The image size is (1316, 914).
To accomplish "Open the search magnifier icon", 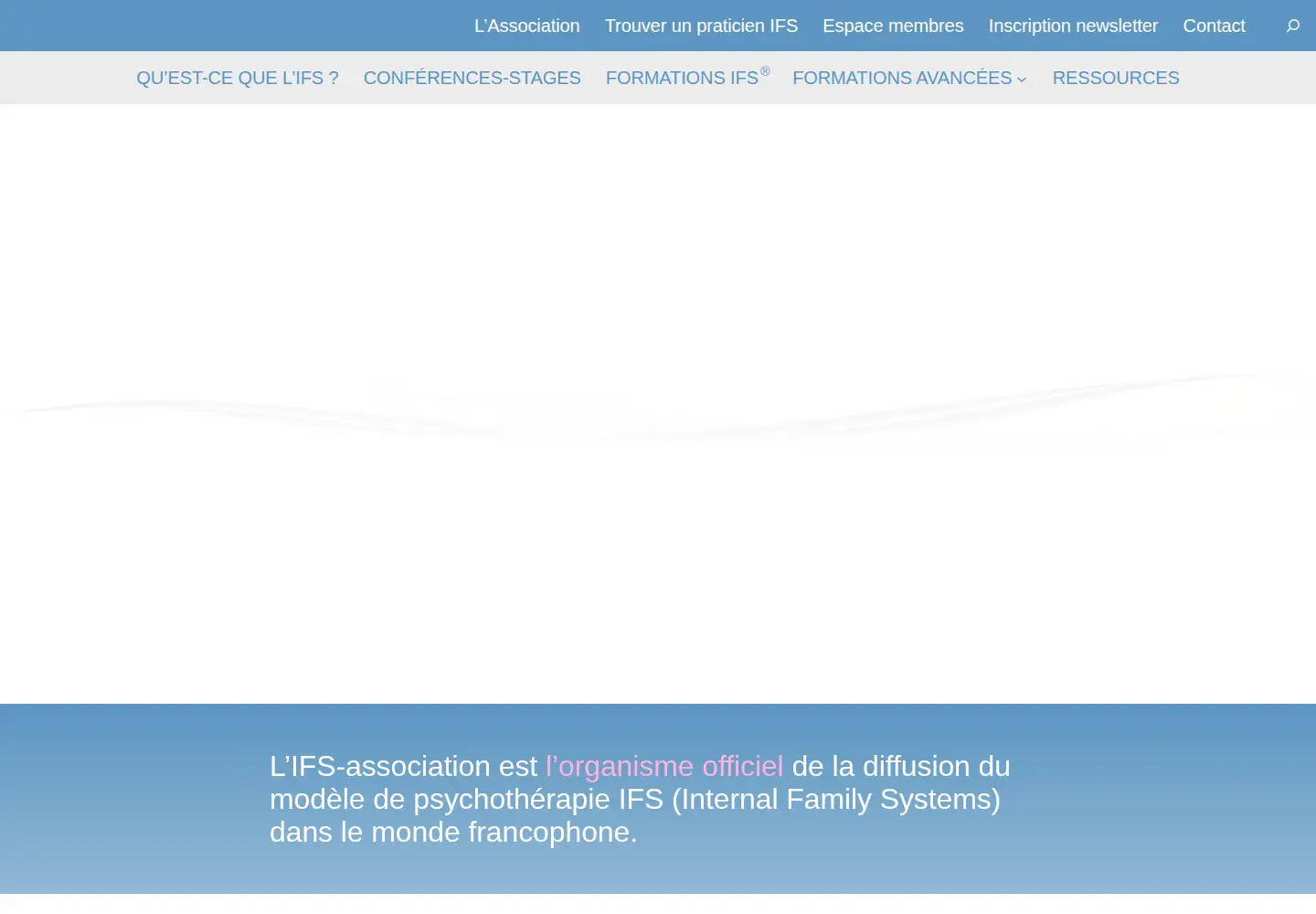I will click(x=1292, y=26).
